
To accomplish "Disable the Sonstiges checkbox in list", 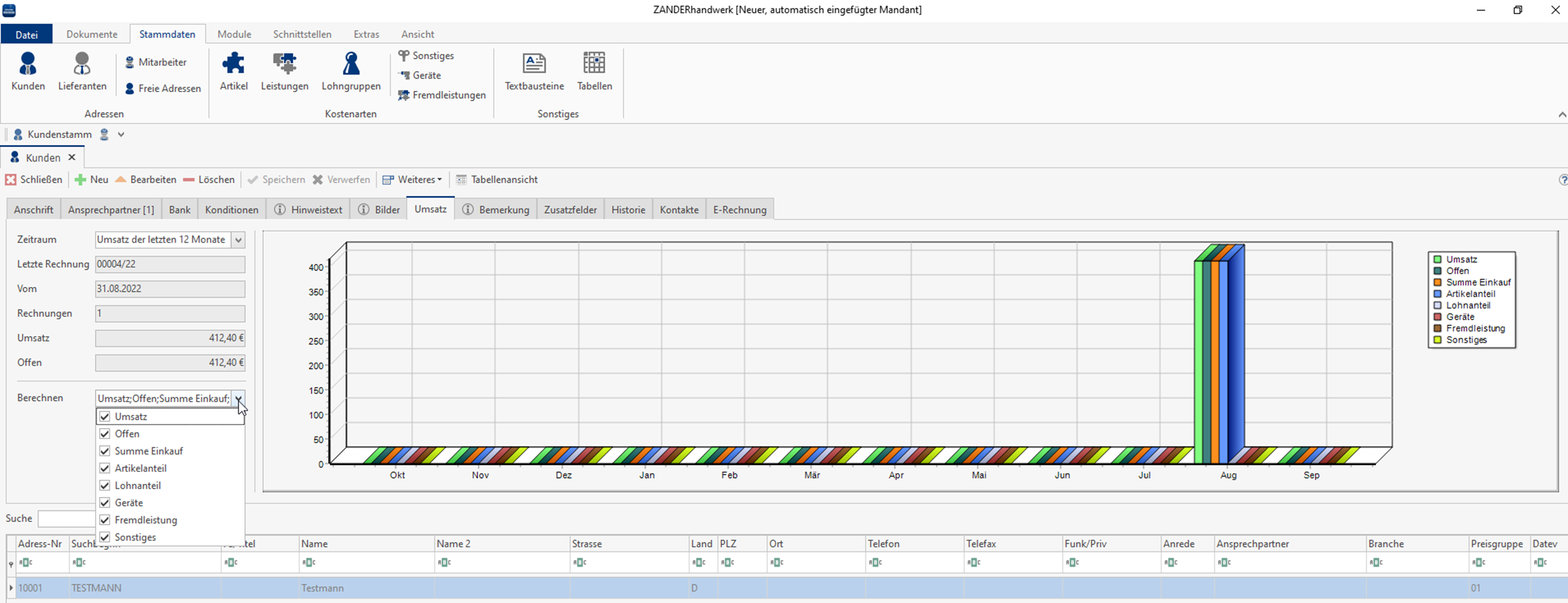I will 105,537.
